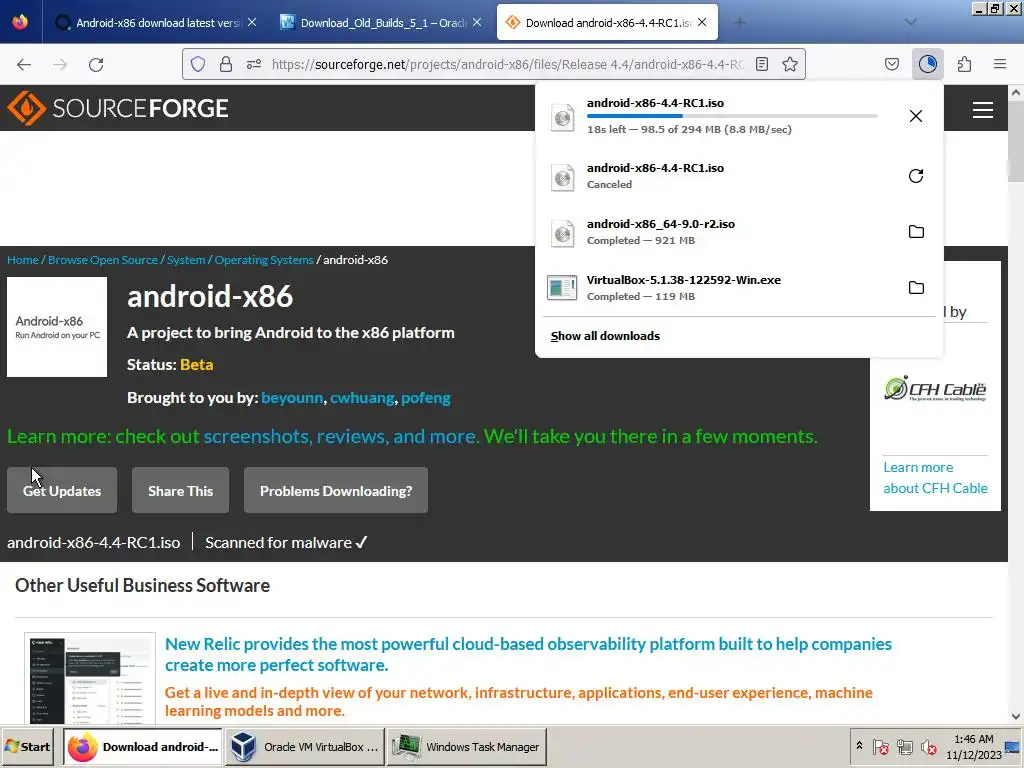Click the Action Center flag tray icon
Image resolution: width=1024 pixels, height=768 pixels.
point(880,746)
